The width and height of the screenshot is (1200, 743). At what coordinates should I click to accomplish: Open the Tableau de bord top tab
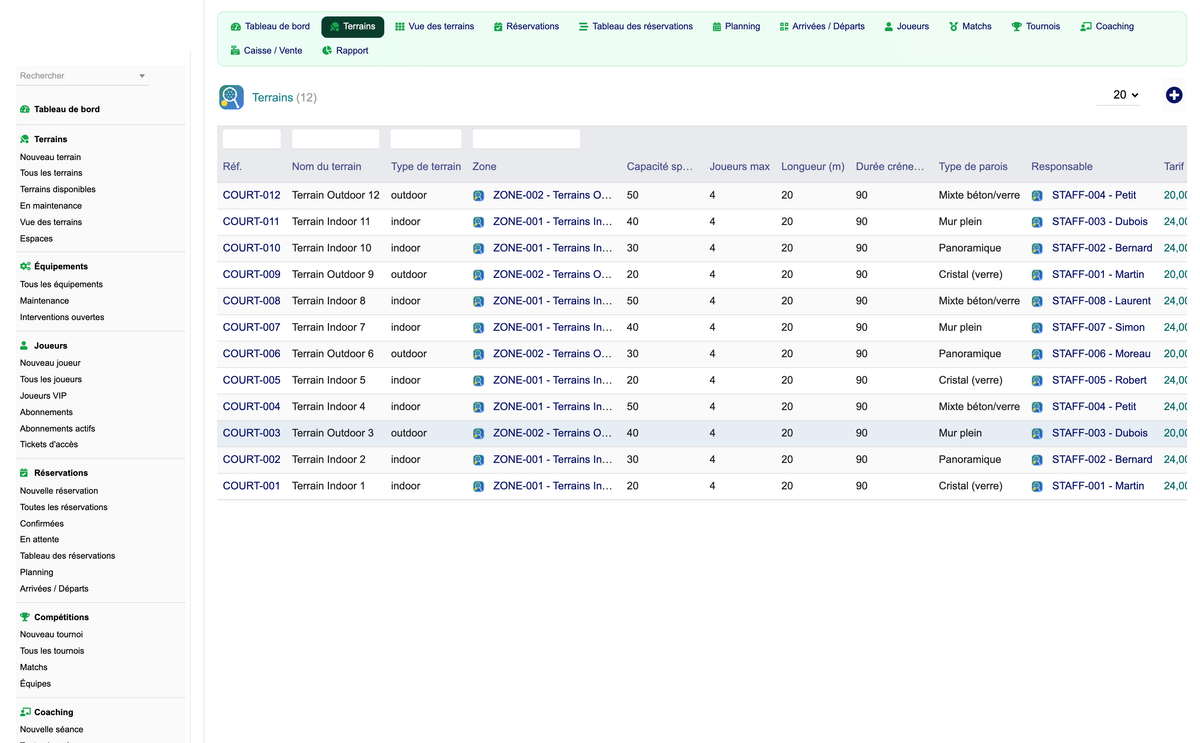[x=270, y=27]
